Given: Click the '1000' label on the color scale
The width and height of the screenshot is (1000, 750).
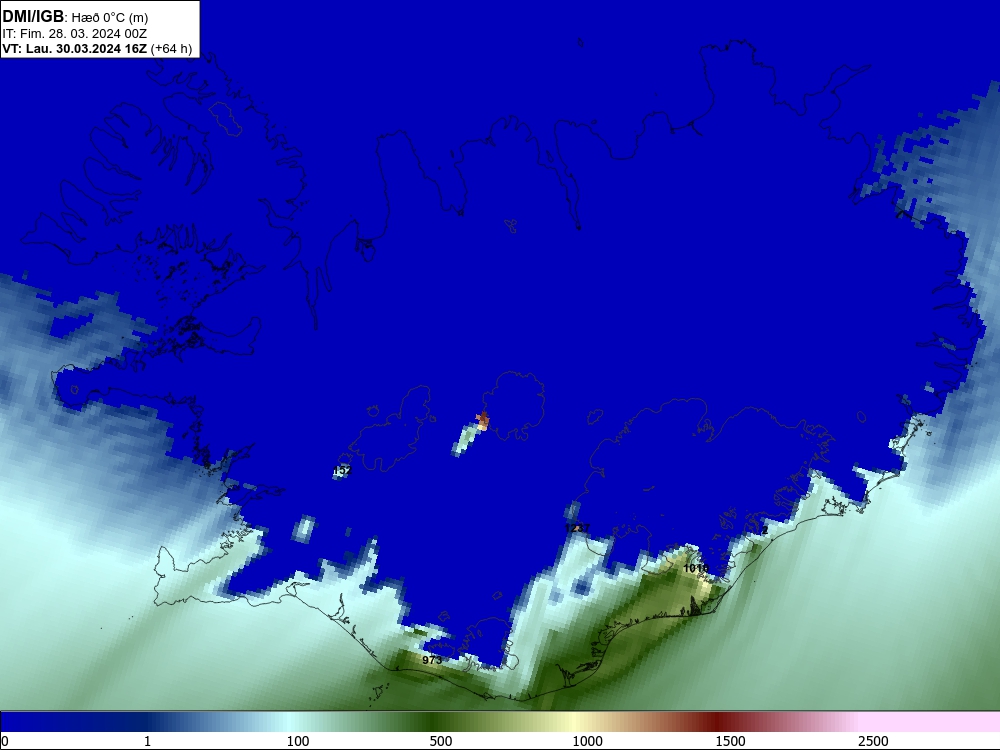Looking at the screenshot, I should point(587,741).
